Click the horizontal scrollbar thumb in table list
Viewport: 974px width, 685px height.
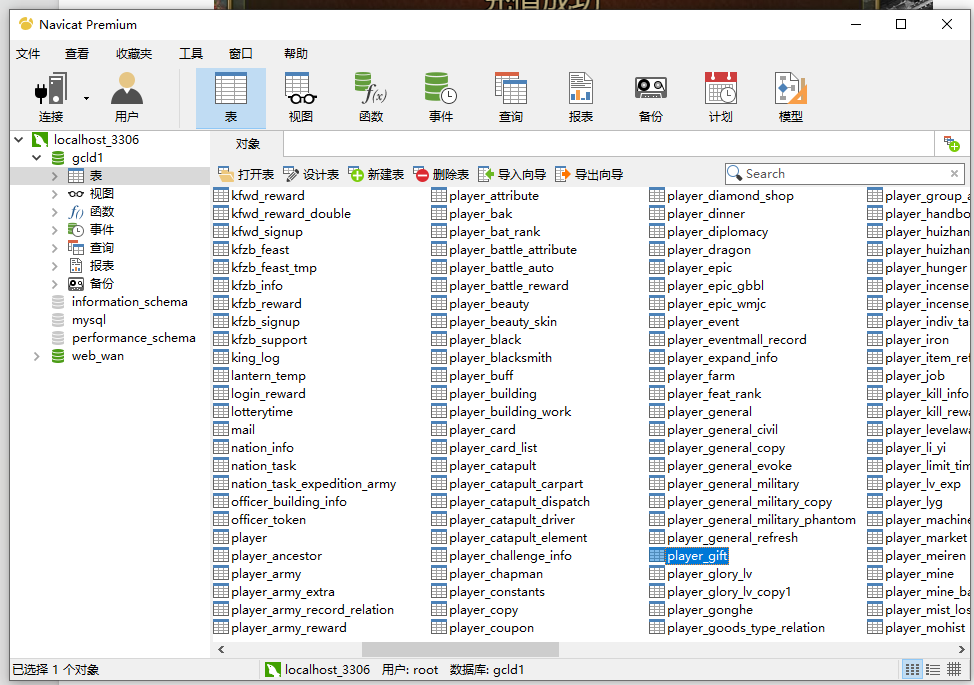pyautogui.click(x=460, y=649)
